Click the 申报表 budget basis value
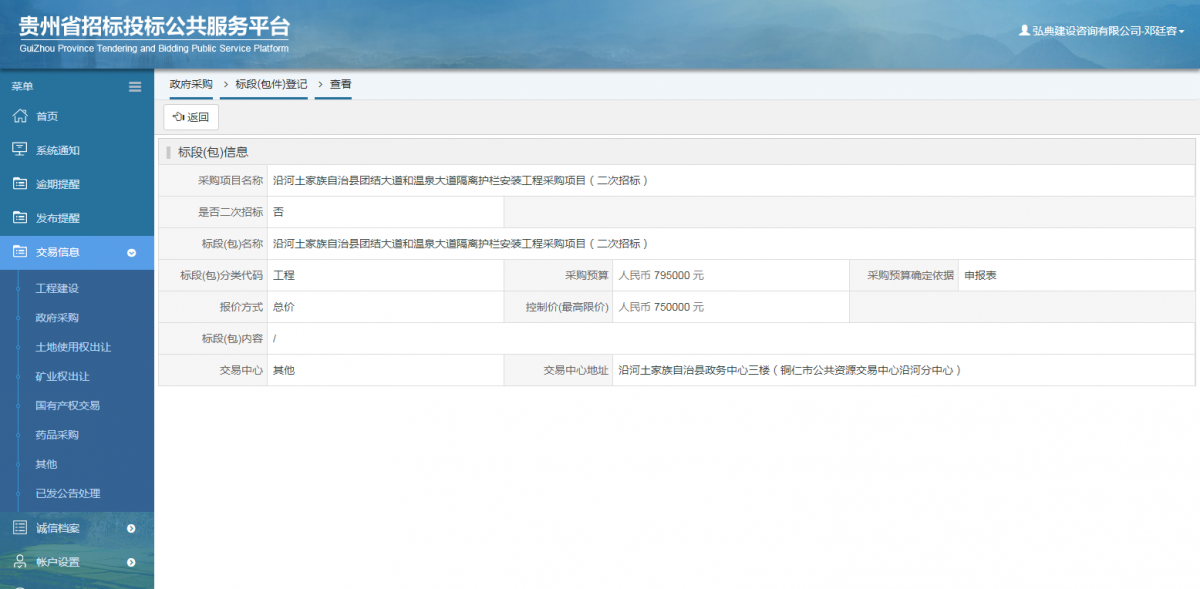The image size is (1200, 589). 980,275
